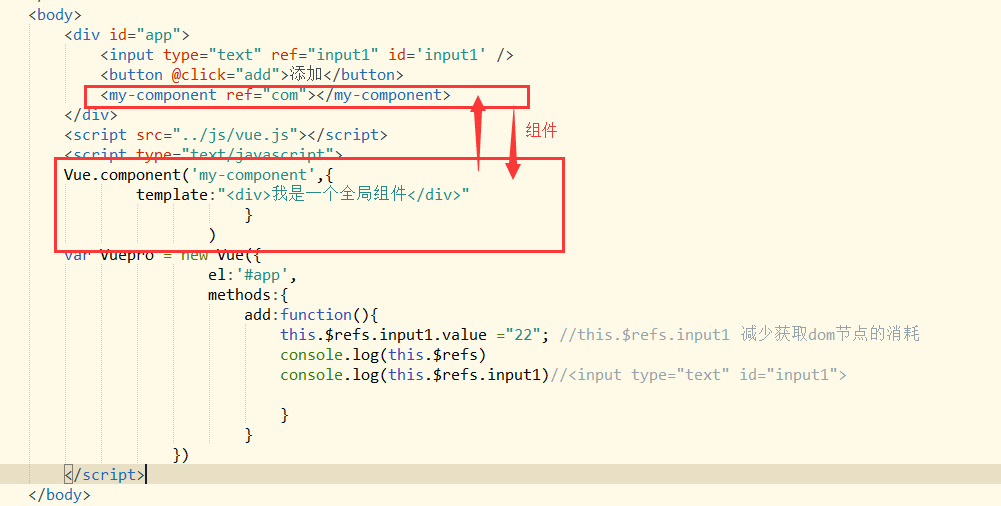Click the script src="../js/vue.js" line
This screenshot has height=506, width=1001.
(226, 135)
